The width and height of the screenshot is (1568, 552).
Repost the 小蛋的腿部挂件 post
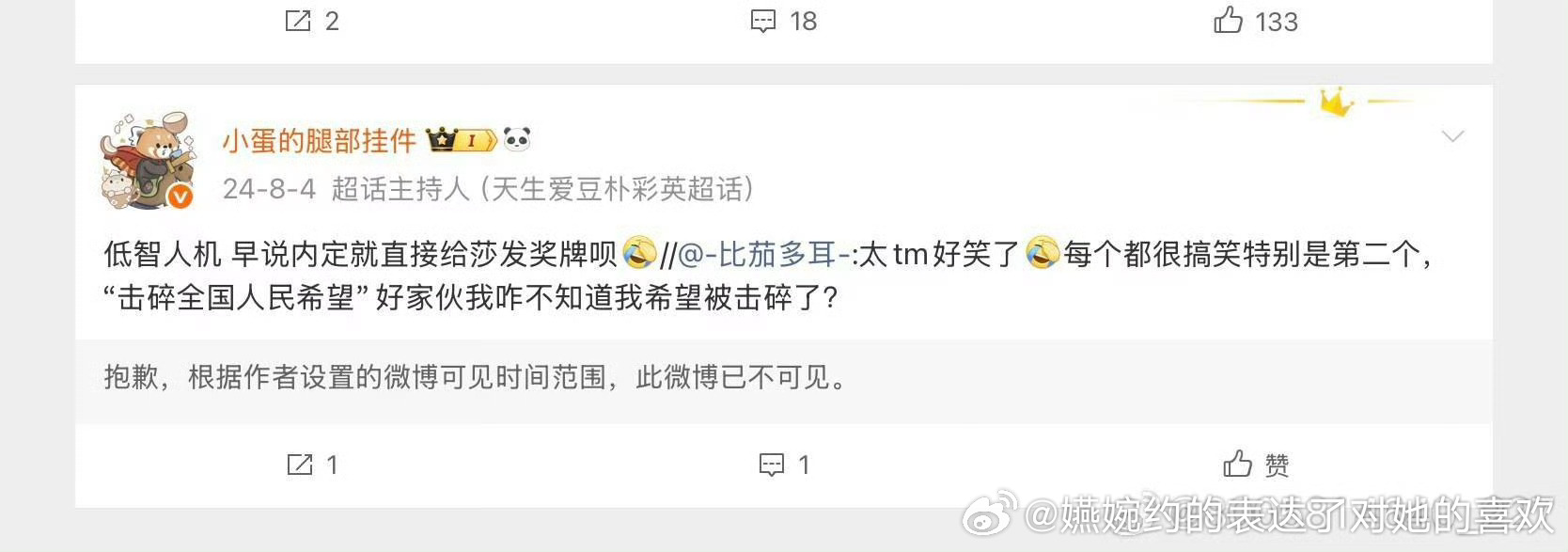(300, 465)
